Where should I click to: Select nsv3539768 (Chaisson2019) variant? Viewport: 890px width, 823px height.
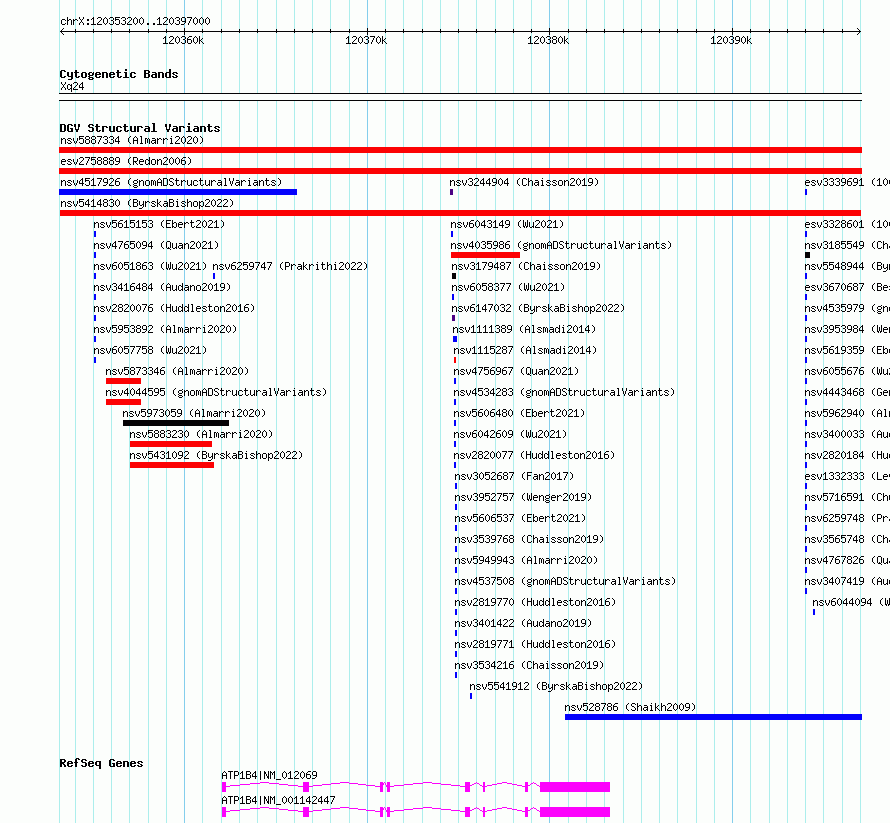point(530,539)
